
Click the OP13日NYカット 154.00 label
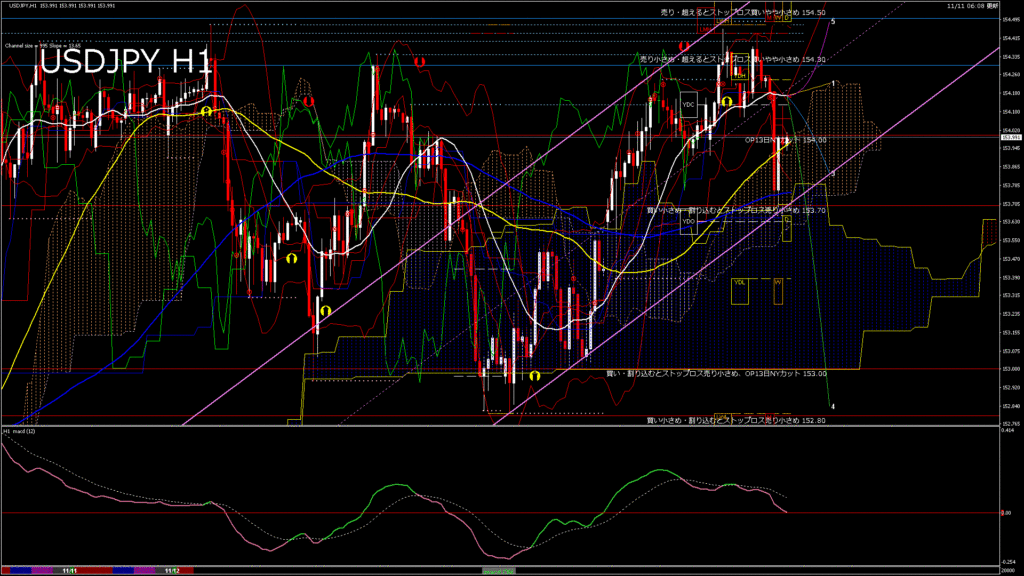tap(786, 141)
